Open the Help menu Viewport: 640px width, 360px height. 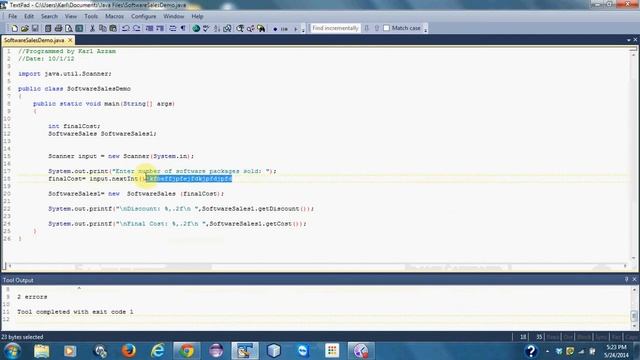pos(197,16)
